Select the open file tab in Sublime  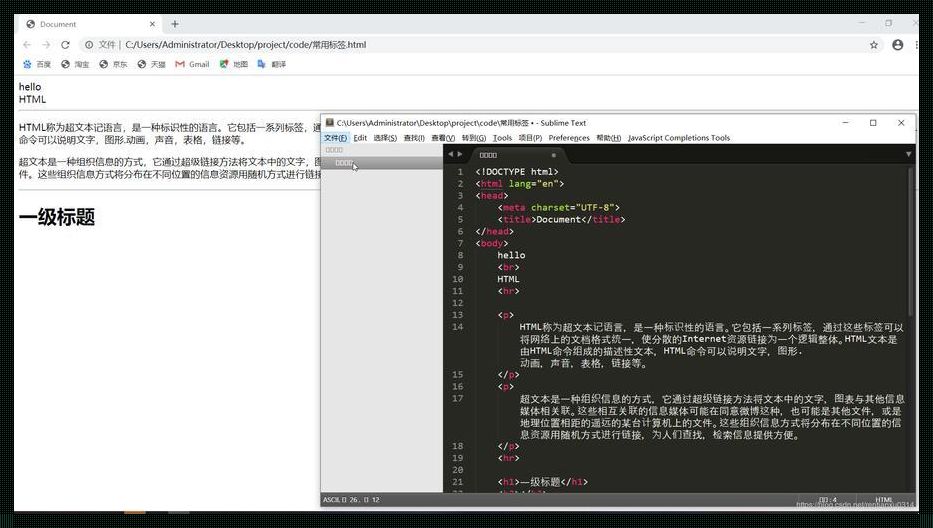click(x=518, y=155)
